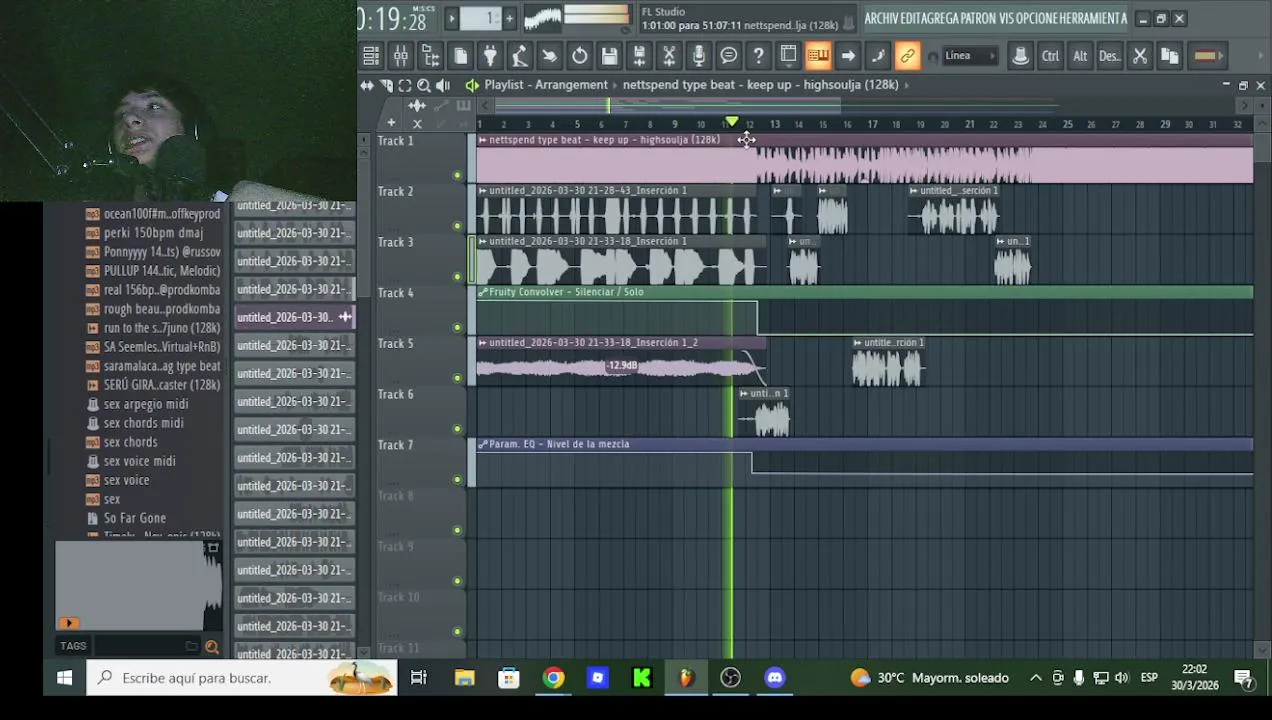Mute Track 6 with its green dot
The width and height of the screenshot is (1272, 720).
457,429
